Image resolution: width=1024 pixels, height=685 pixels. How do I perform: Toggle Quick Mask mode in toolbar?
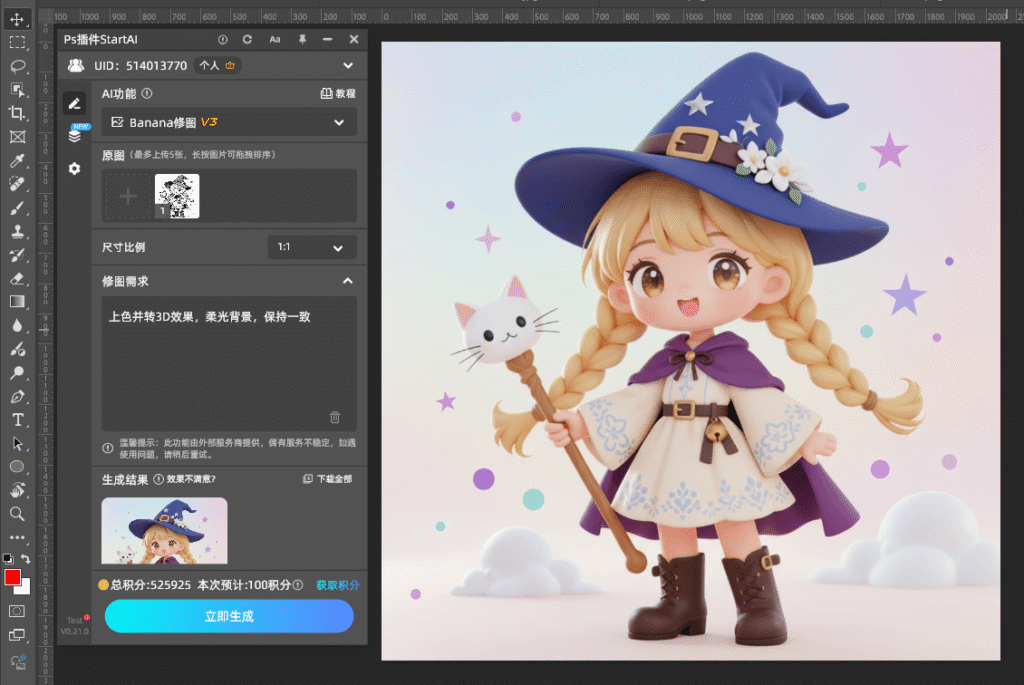tap(17, 610)
